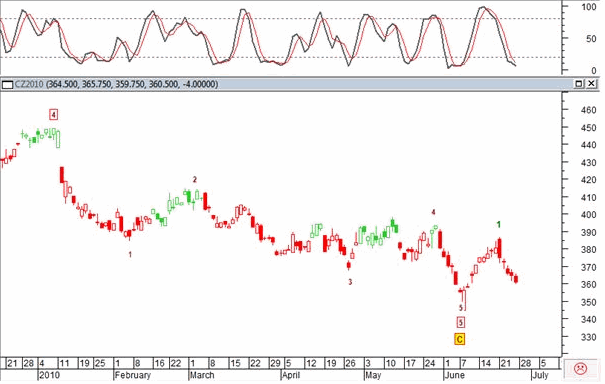Click wave label 2 in early March
The width and height of the screenshot is (605, 384).
pyautogui.click(x=195, y=179)
